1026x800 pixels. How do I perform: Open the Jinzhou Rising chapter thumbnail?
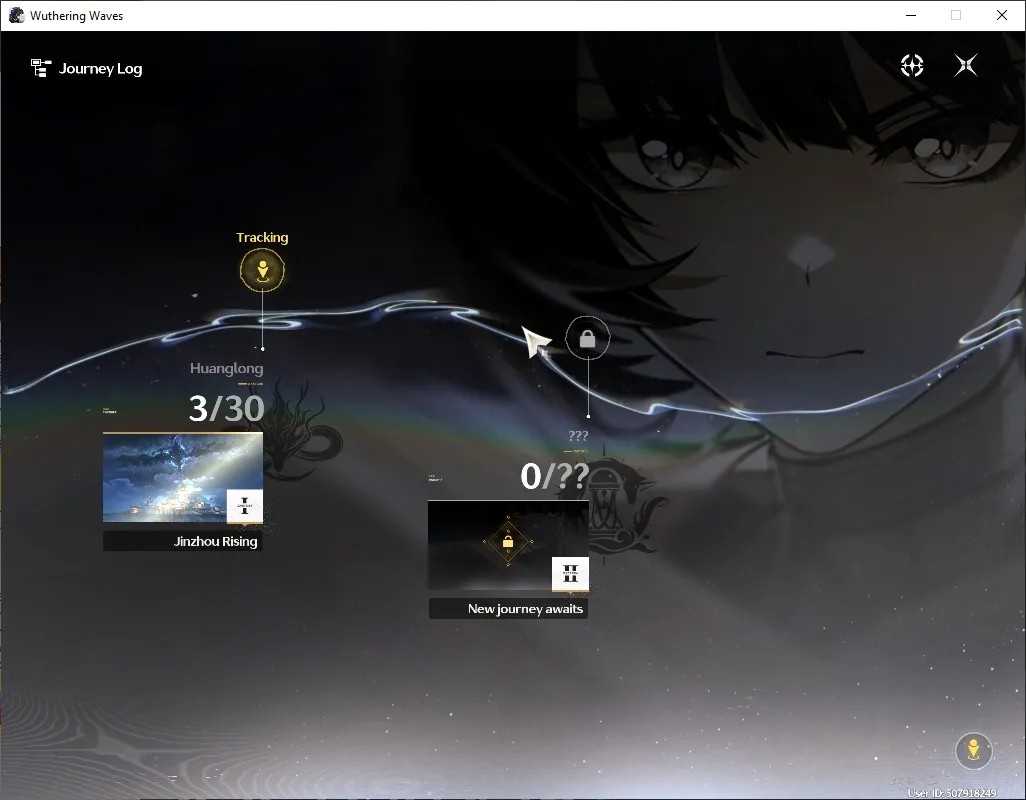pyautogui.click(x=183, y=478)
